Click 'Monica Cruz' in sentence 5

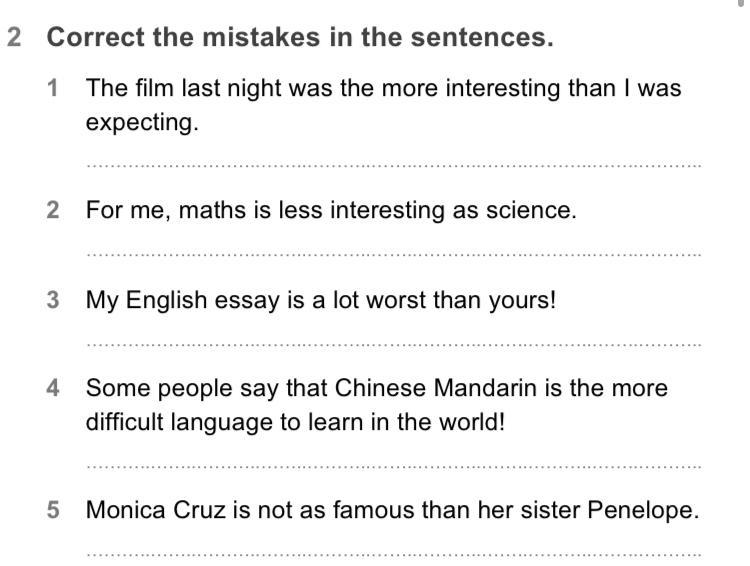click(155, 510)
